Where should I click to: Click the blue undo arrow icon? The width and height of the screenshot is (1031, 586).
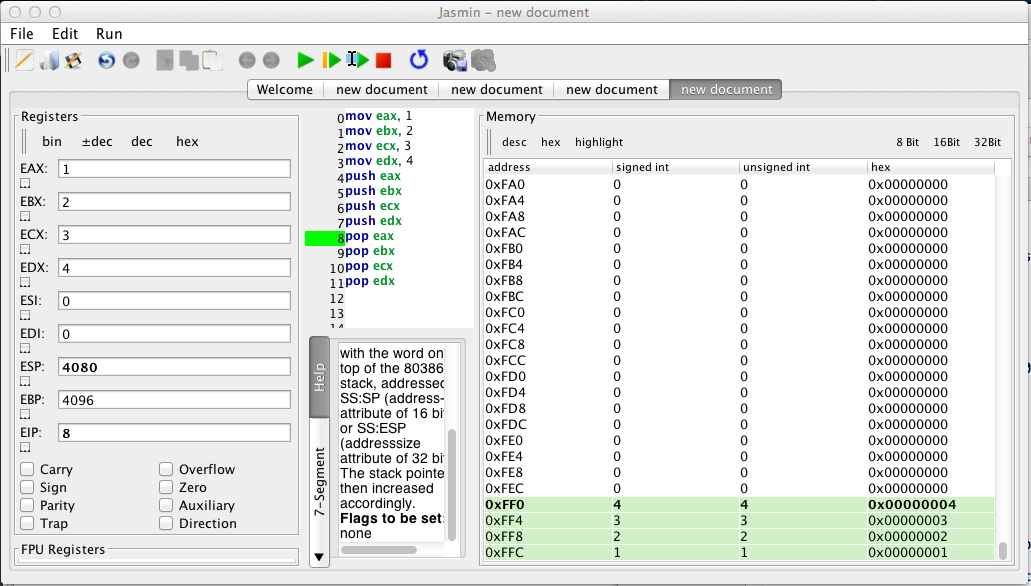pos(106,61)
